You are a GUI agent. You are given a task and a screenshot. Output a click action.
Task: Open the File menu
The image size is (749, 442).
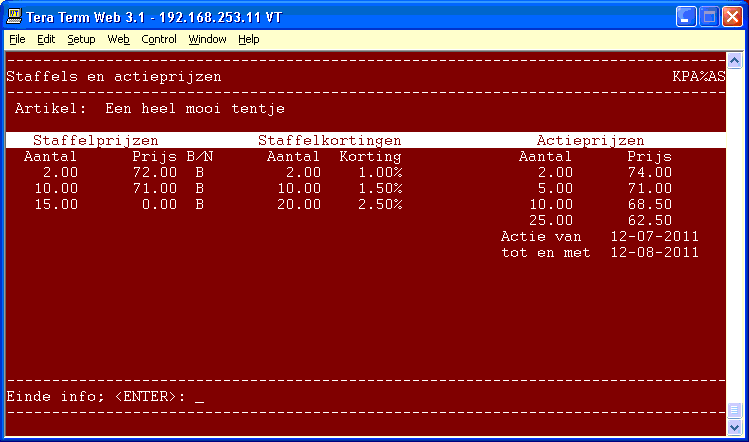17,39
